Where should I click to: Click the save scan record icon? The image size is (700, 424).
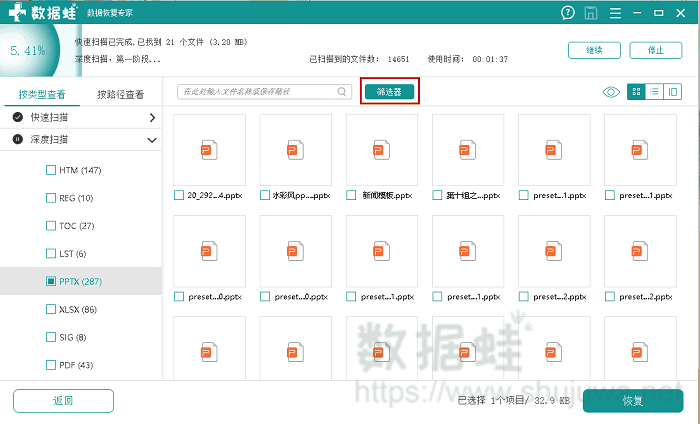coord(591,13)
